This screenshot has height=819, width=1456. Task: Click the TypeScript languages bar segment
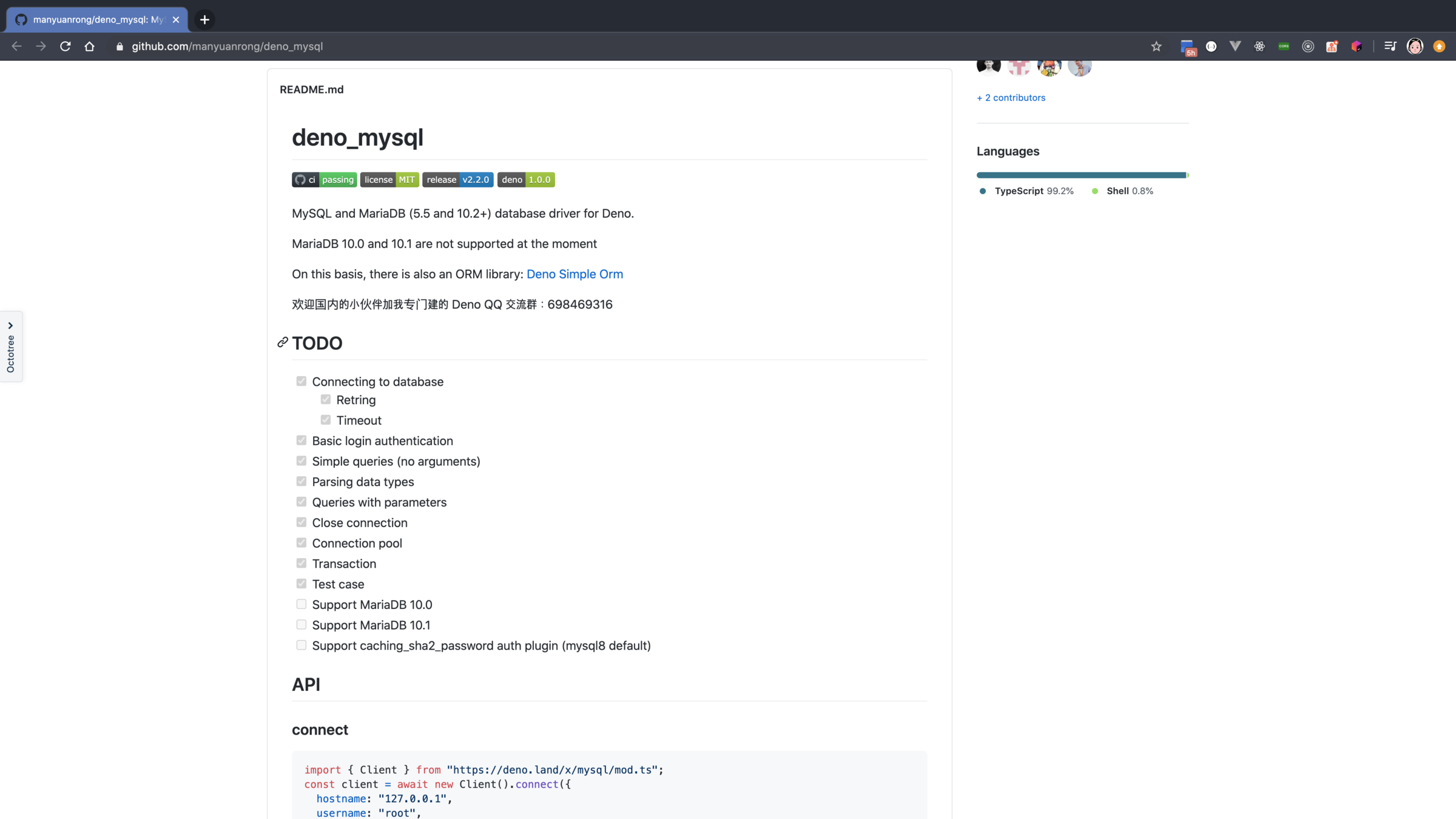tap(1080, 175)
